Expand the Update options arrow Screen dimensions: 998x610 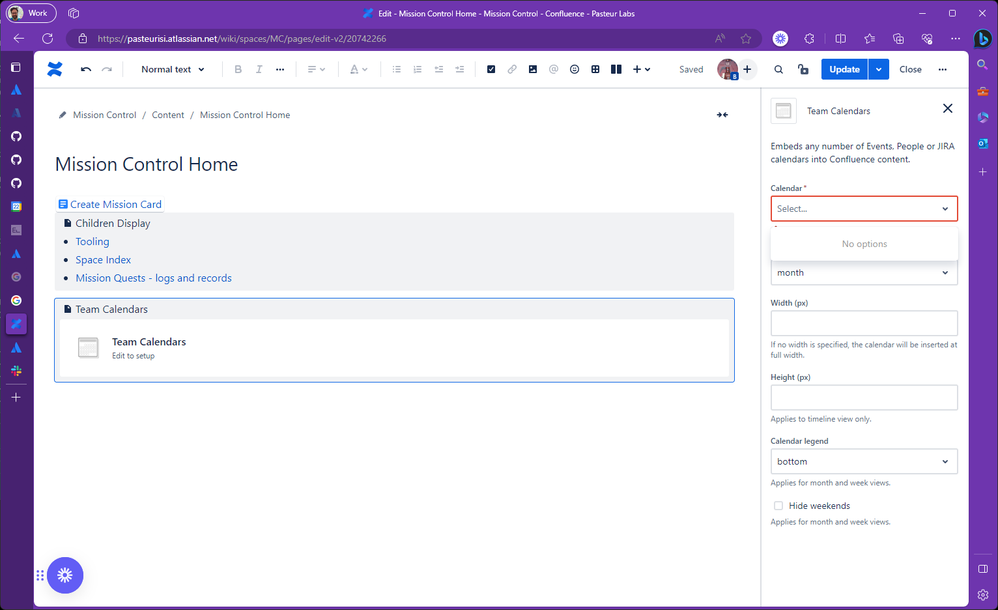(x=878, y=69)
